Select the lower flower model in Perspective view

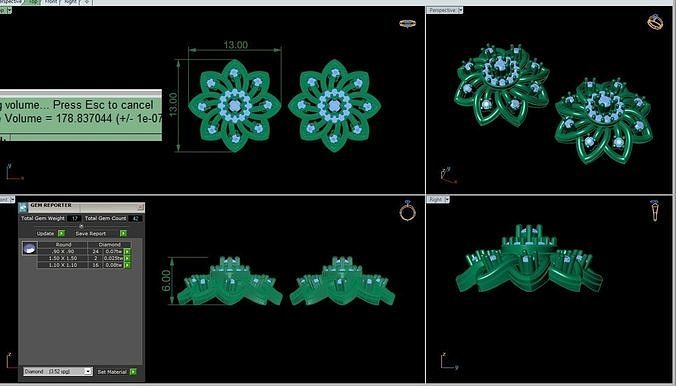(x=604, y=120)
